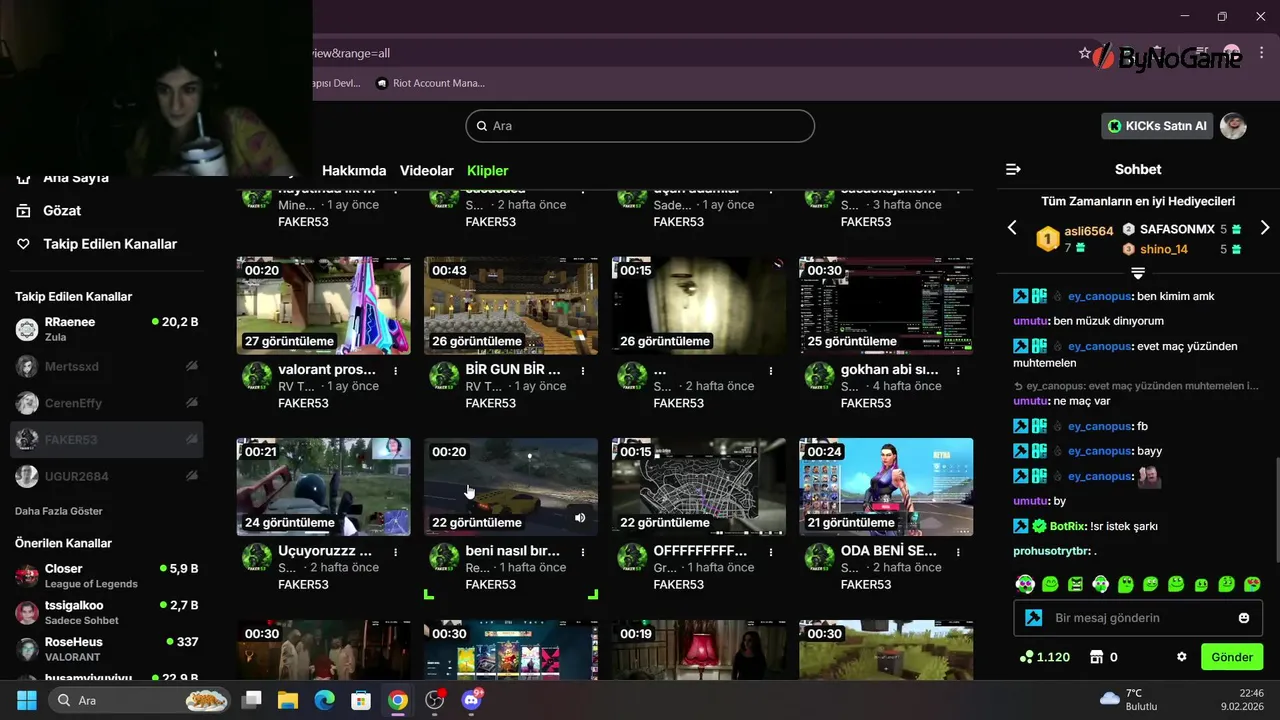The height and width of the screenshot is (720, 1280).
Task: Open OBS Studio from the taskbar
Action: coord(434,700)
